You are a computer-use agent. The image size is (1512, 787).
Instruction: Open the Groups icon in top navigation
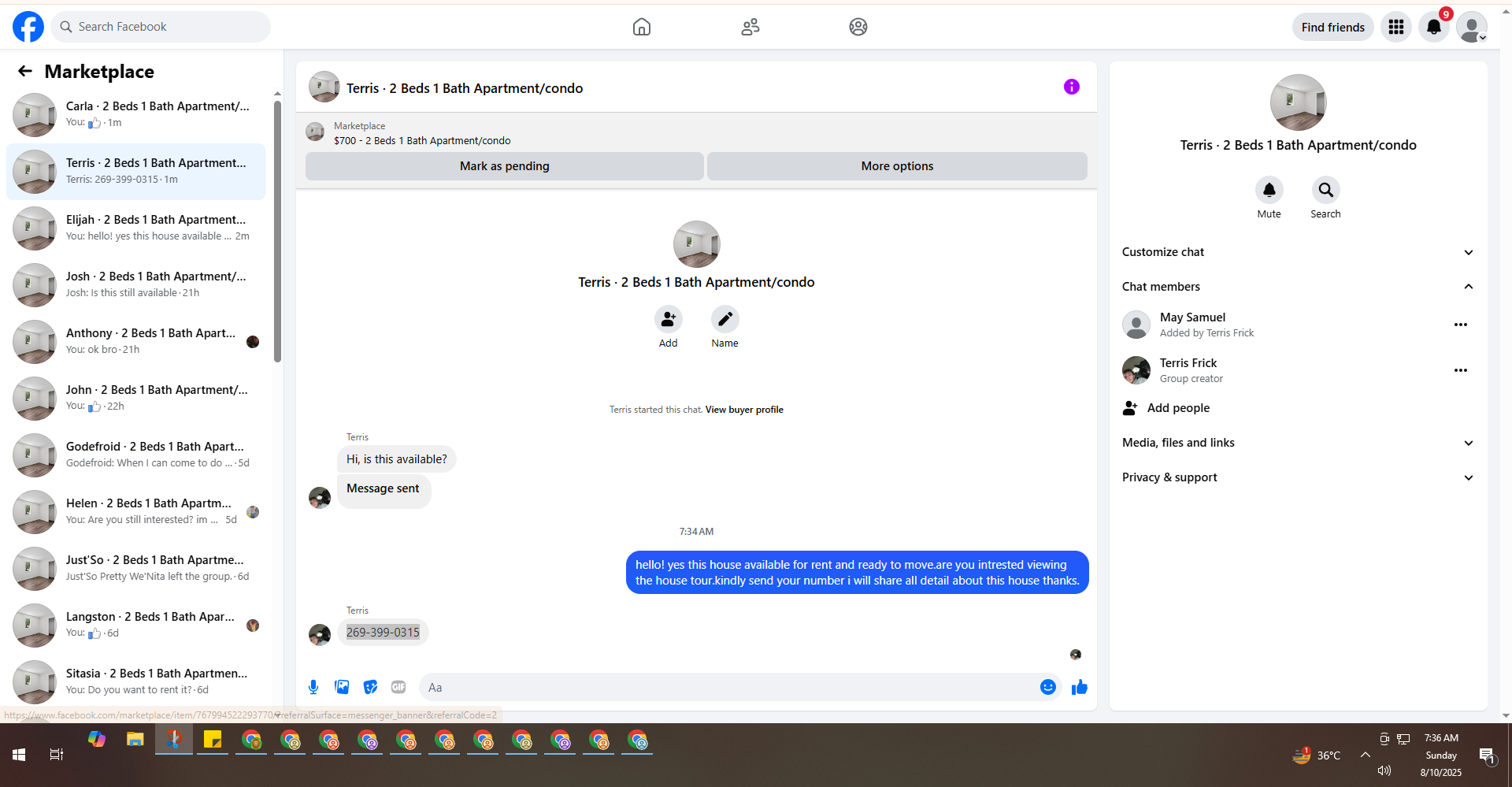point(858,27)
